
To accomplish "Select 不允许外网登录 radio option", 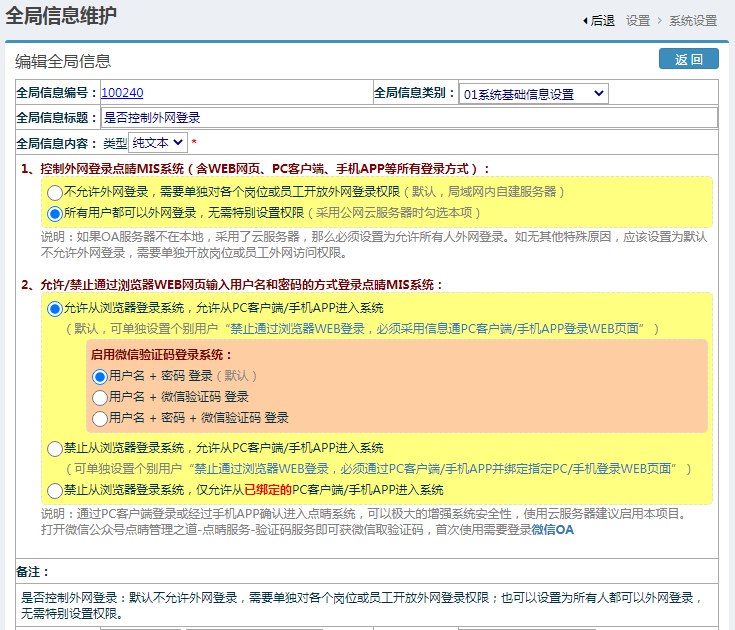I will point(55,192).
